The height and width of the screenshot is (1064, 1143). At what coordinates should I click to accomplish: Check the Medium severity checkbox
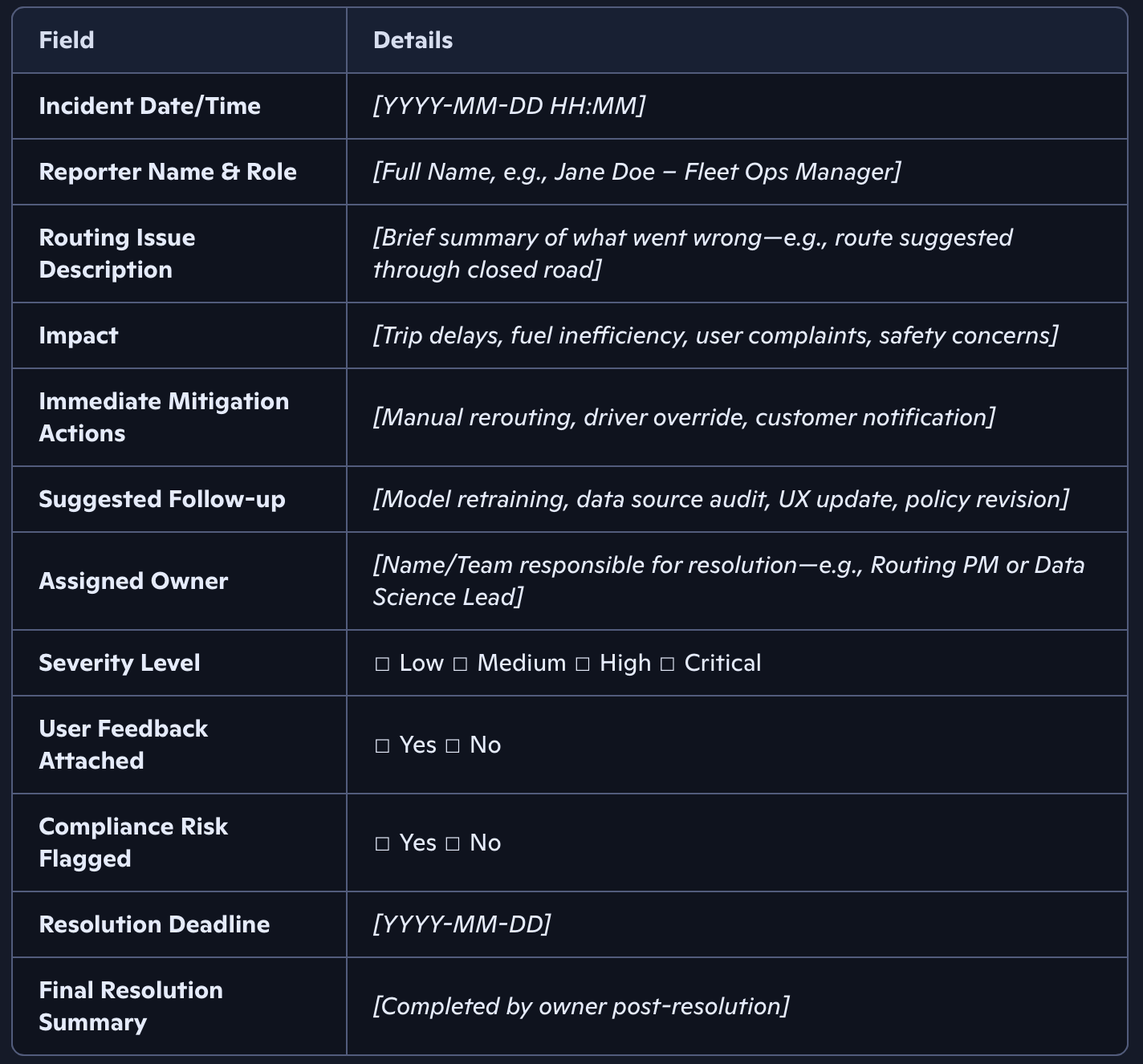pyautogui.click(x=460, y=664)
